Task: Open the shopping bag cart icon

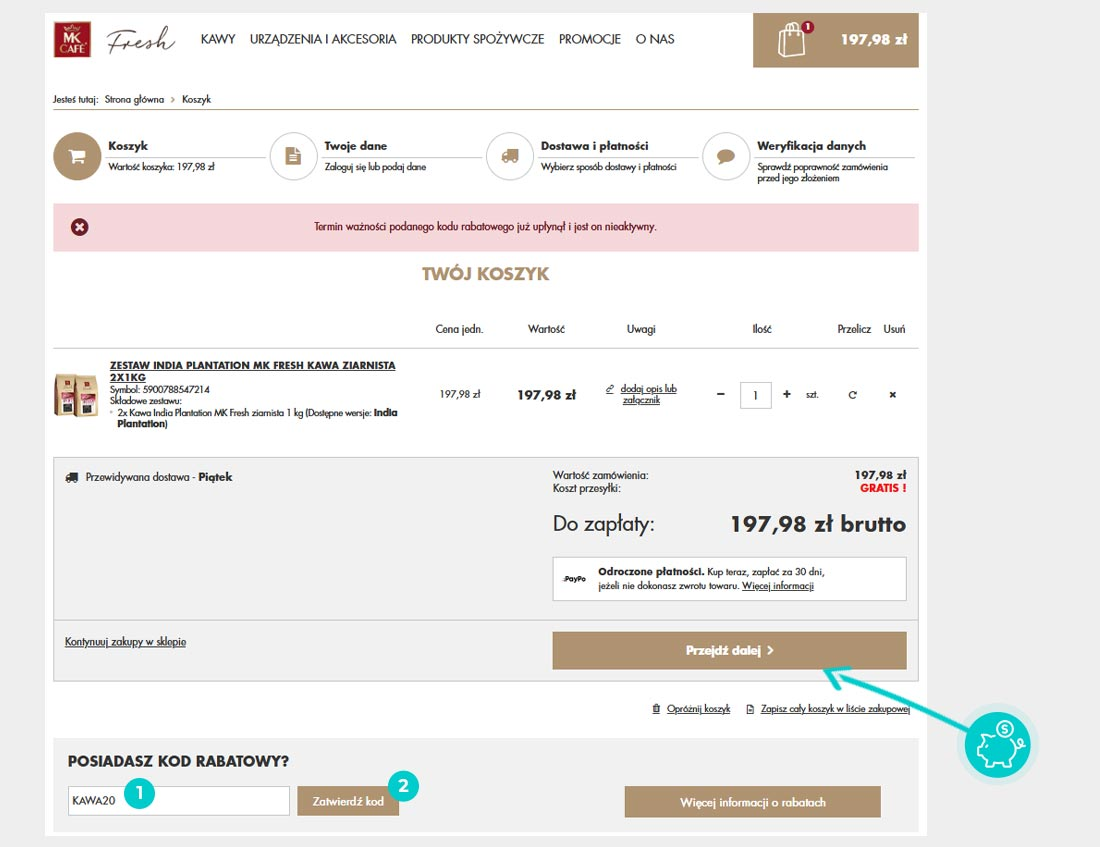Action: tap(792, 40)
